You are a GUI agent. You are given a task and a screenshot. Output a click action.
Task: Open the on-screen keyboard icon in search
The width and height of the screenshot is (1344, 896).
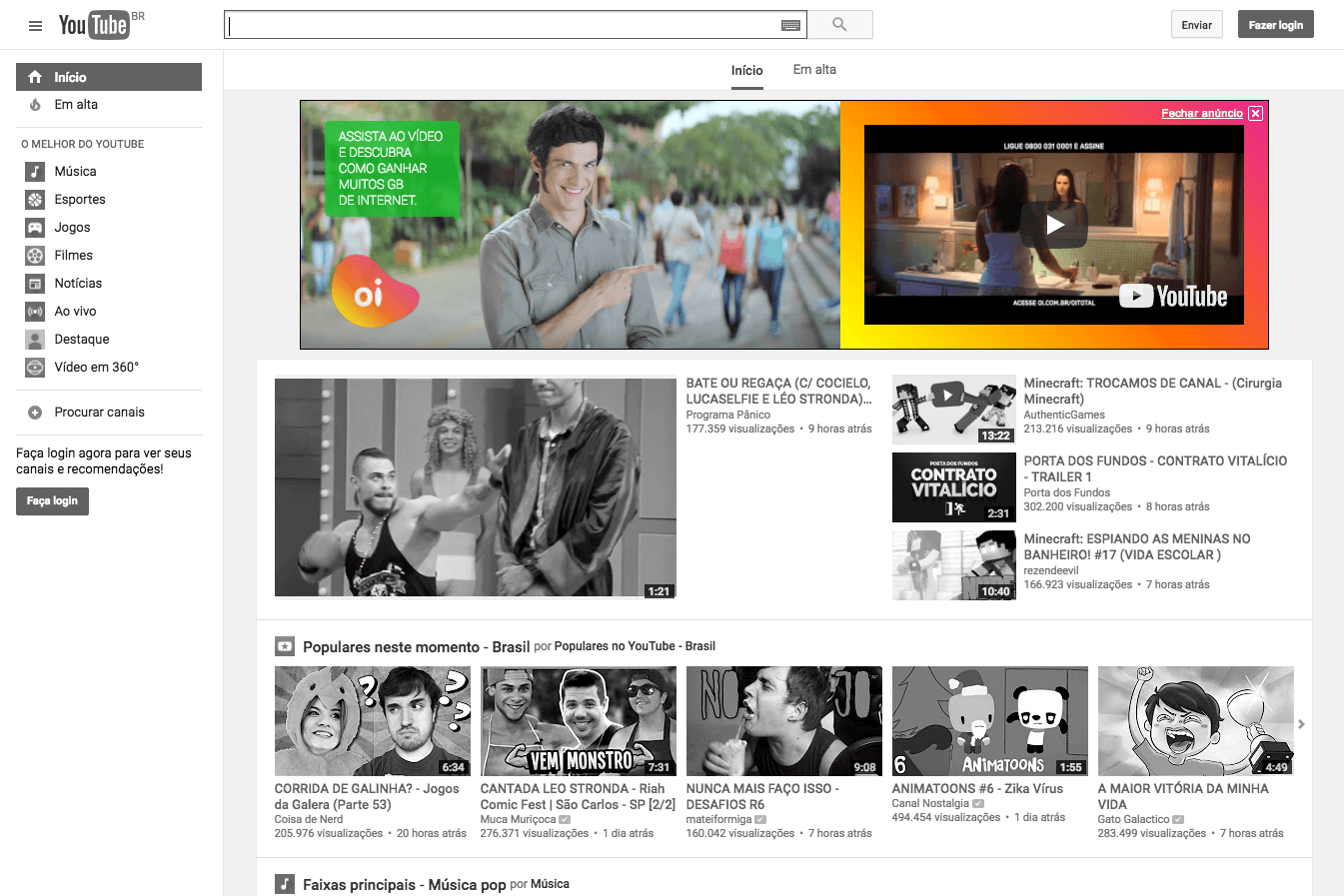coord(790,25)
